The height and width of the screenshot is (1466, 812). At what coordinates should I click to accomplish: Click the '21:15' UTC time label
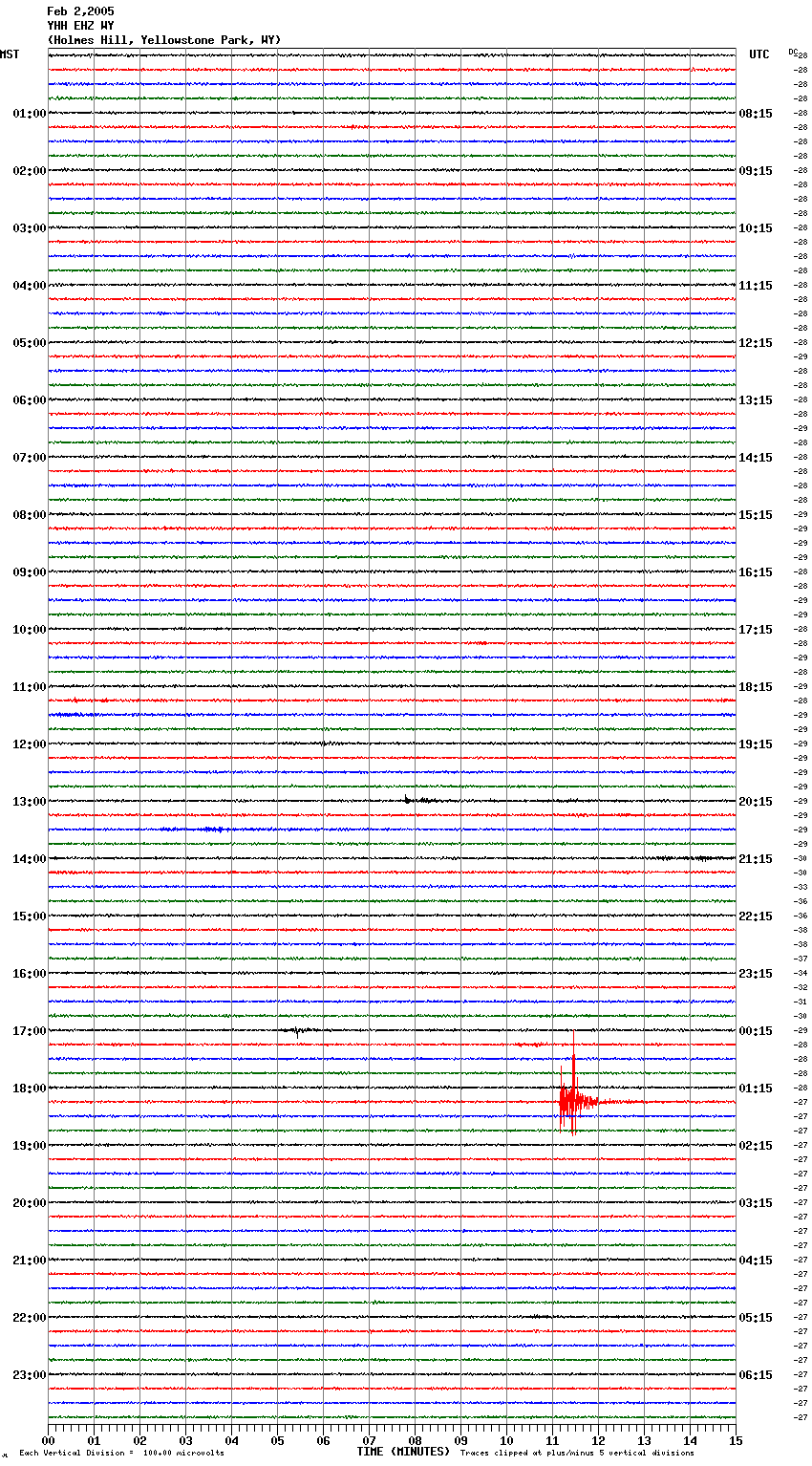(x=756, y=859)
